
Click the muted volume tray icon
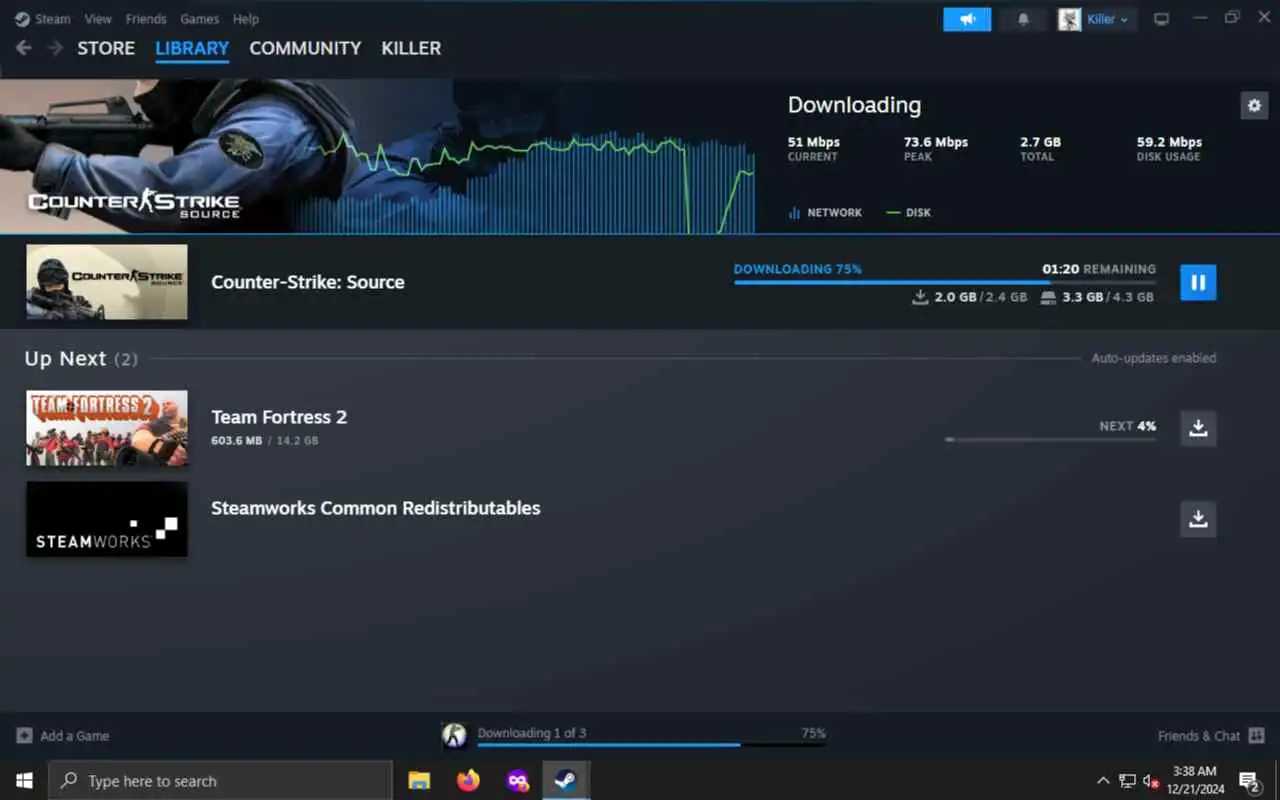[x=1151, y=781]
